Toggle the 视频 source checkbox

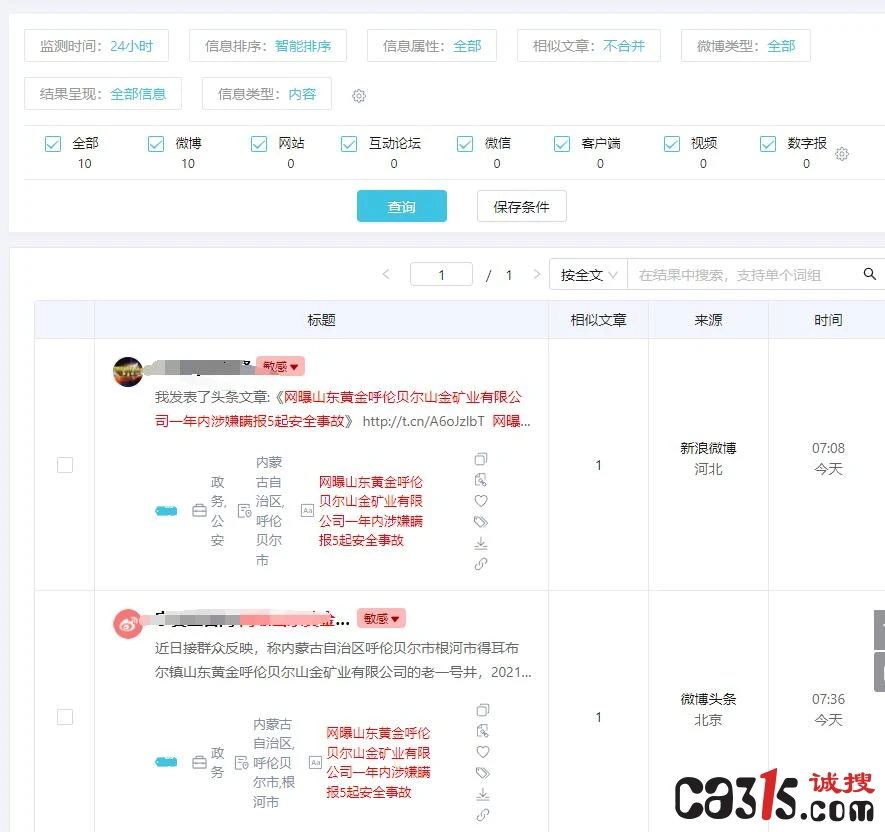click(672, 144)
